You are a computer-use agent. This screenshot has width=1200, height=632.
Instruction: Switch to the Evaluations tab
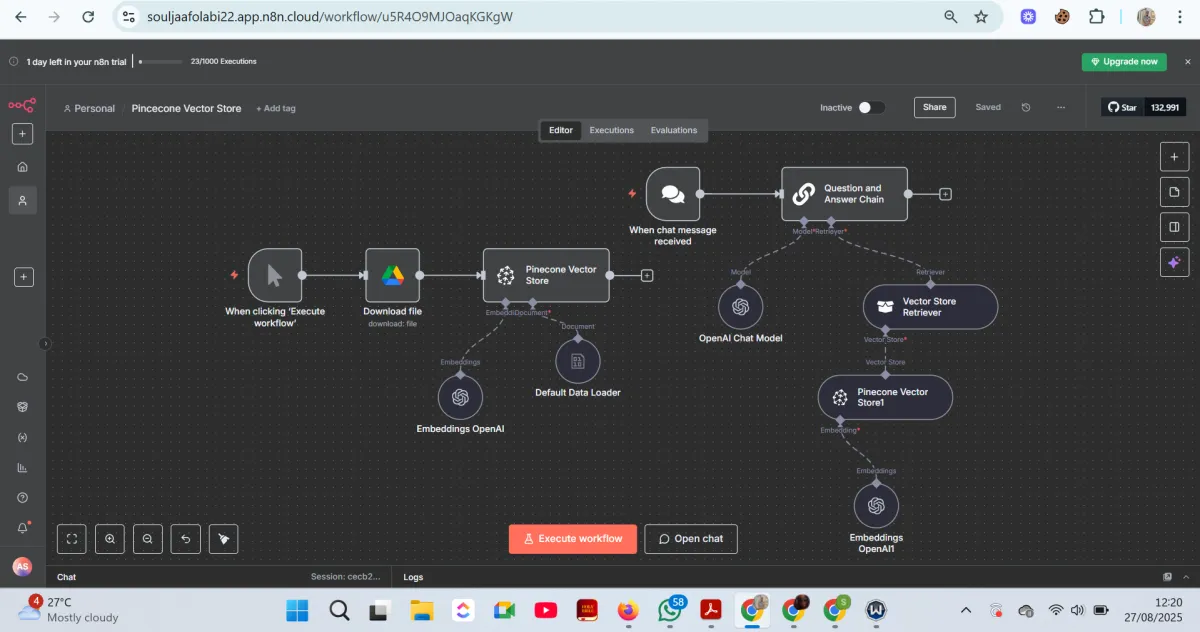[x=674, y=130]
